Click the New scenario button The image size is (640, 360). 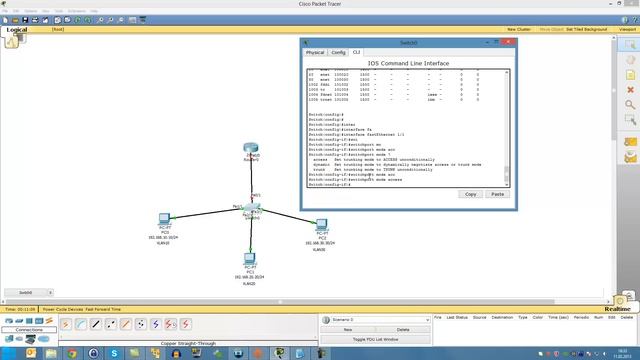point(348,329)
